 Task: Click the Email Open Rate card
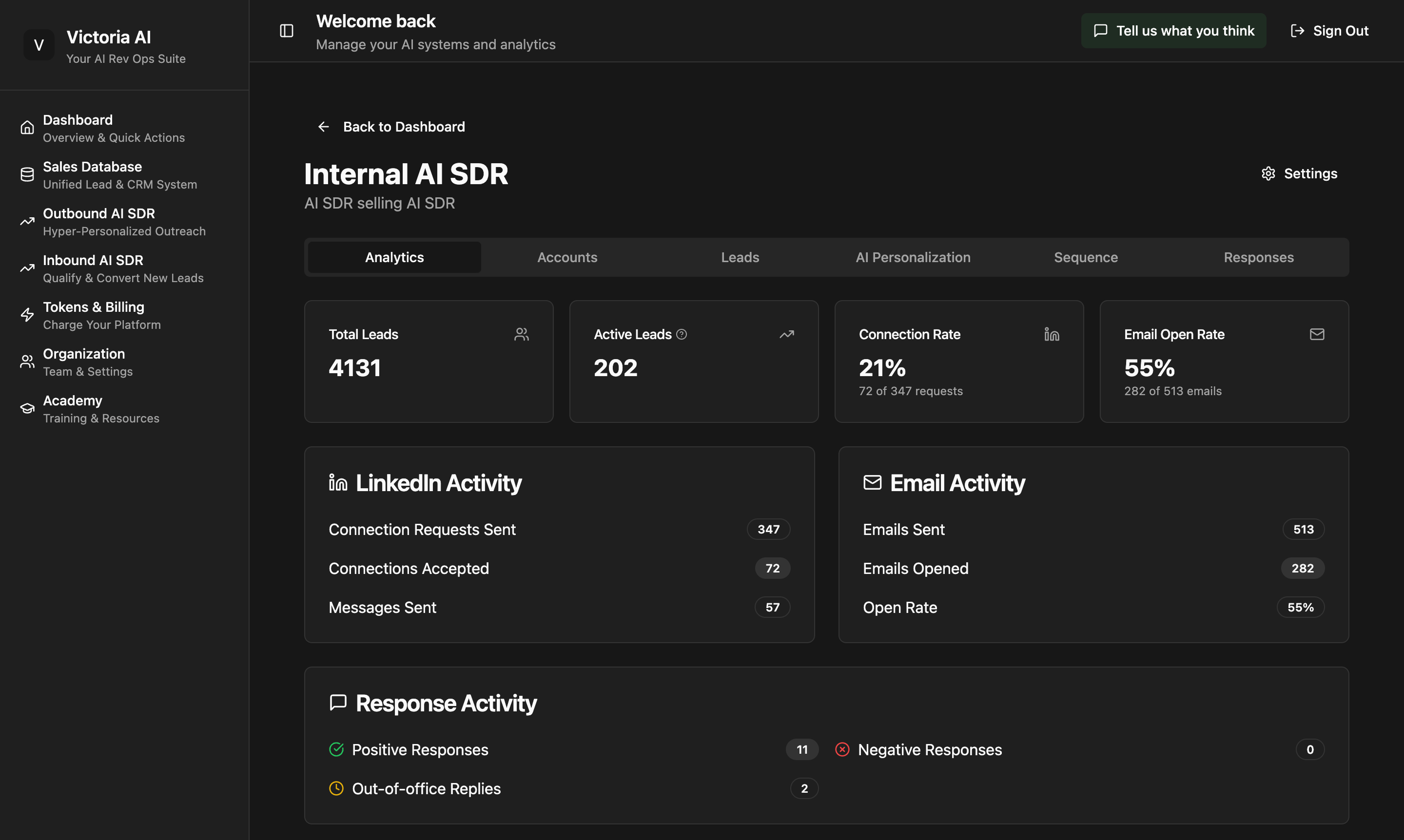tap(1223, 361)
